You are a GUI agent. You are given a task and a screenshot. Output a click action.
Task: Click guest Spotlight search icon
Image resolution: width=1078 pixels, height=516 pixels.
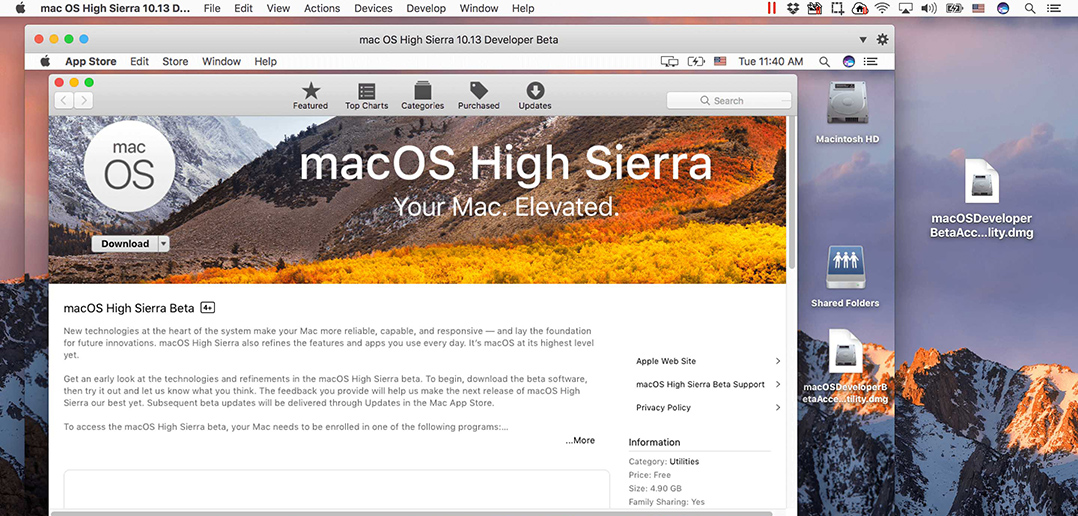click(824, 61)
